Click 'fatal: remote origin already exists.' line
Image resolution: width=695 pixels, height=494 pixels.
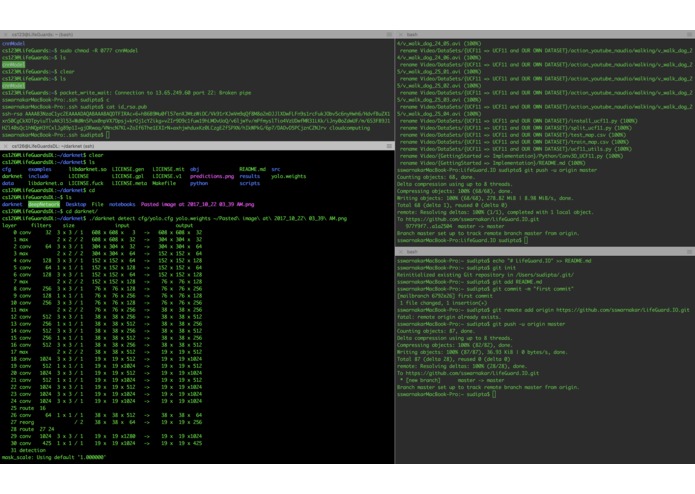[449, 317]
